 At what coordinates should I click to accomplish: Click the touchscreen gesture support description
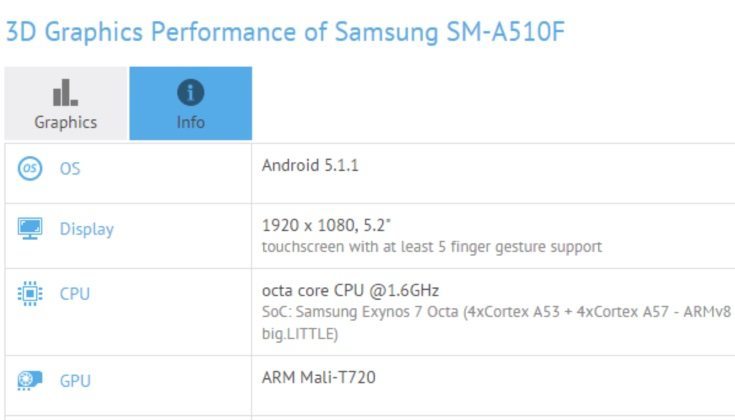pyautogui.click(x=432, y=247)
